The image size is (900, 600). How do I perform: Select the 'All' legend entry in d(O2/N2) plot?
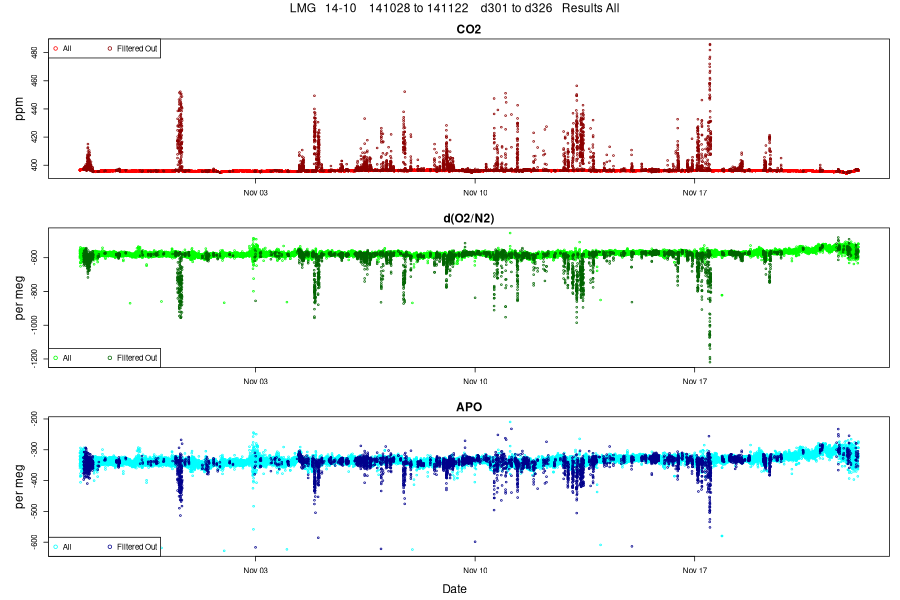62,358
